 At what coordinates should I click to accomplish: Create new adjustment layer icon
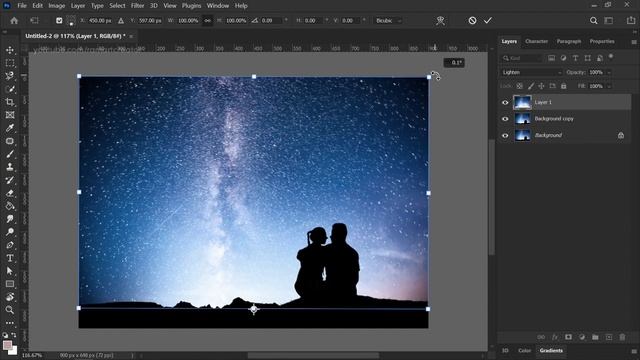[x=582, y=337]
